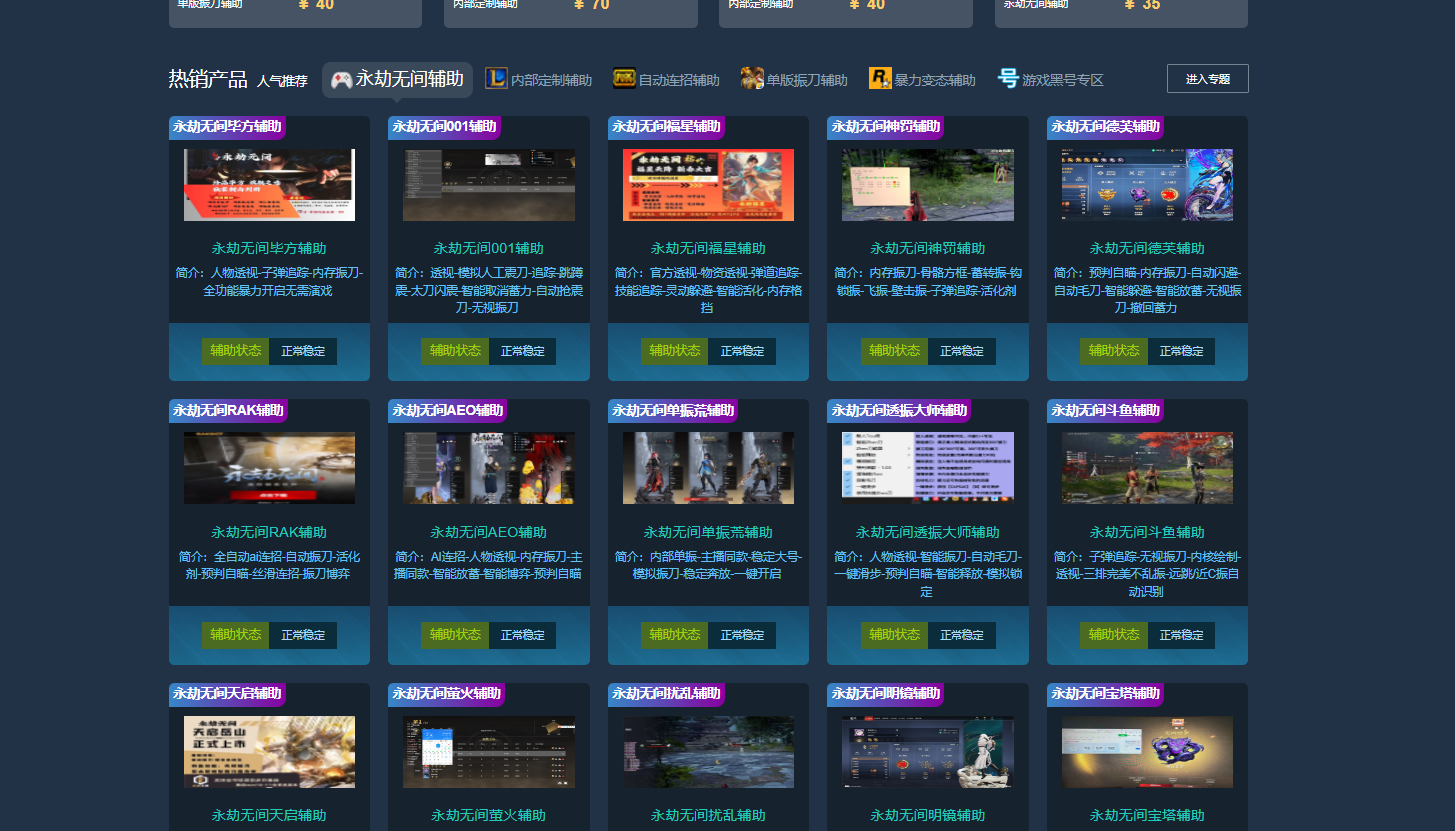Open the 永劫无间透振大师辅助 title link
1455x831 pixels.
pos(927,532)
